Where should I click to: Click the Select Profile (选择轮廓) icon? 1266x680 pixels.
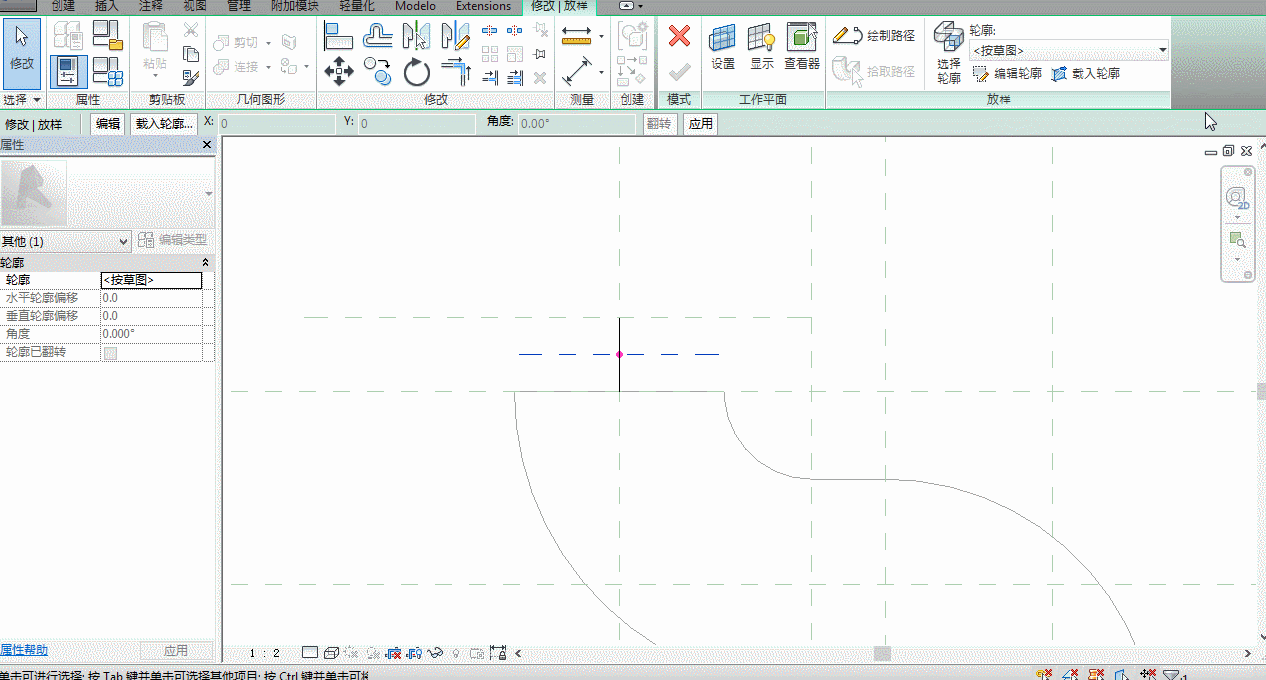[x=948, y=53]
